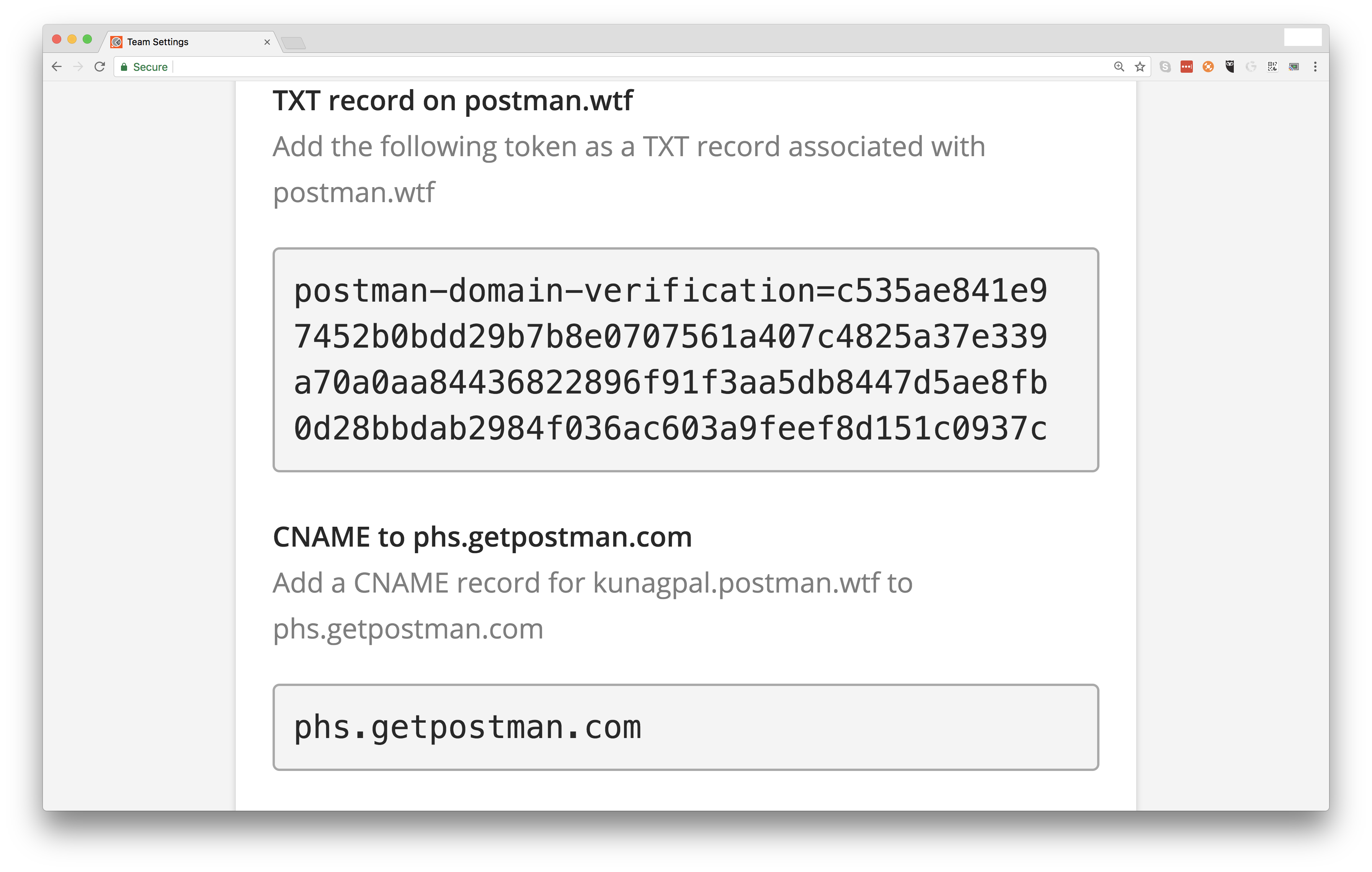Open the zoom magnifier icon in address bar
1372x872 pixels.
tap(1119, 67)
